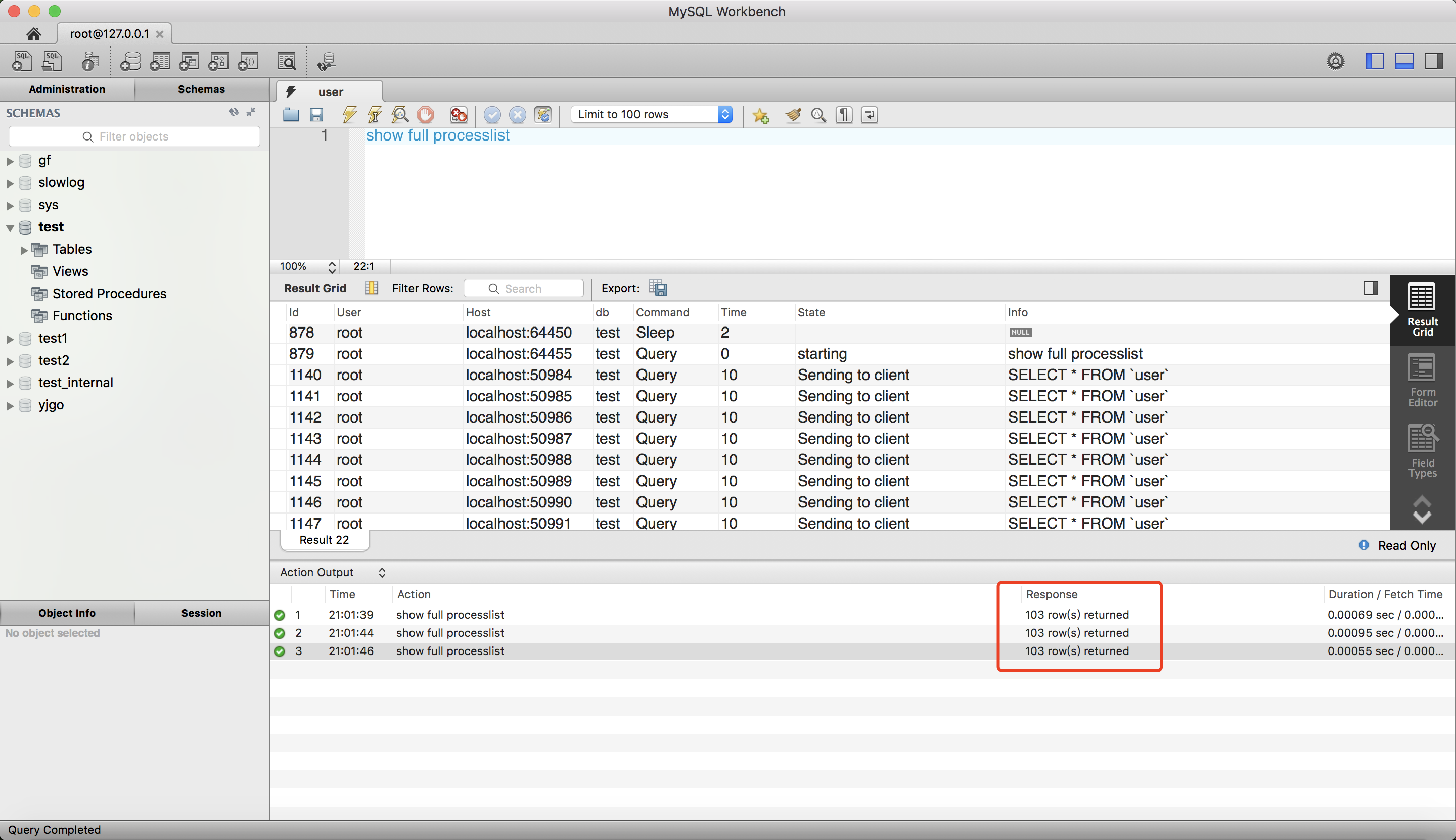The image size is (1456, 840).
Task: Execute the query lightning bolt icon
Action: 349,114
